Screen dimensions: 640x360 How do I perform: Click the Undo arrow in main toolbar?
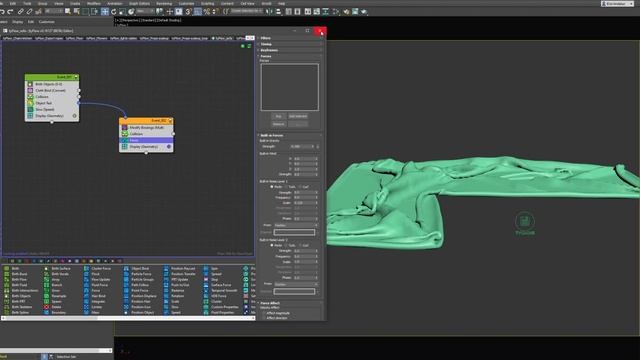pos(2,11)
